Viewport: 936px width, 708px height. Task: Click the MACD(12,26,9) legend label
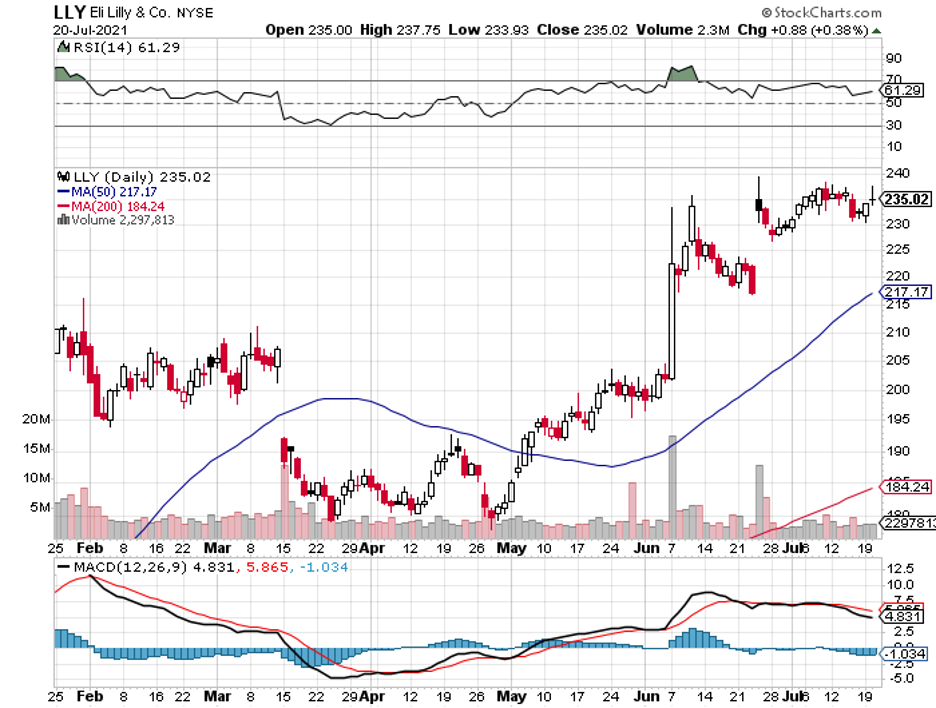click(x=130, y=567)
